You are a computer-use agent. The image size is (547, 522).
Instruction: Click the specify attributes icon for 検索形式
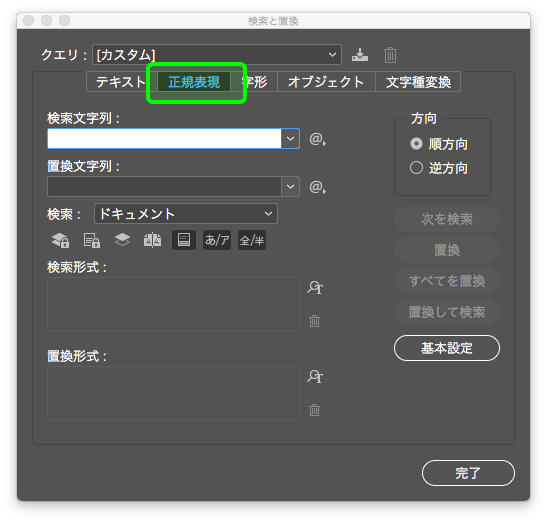coord(315,288)
